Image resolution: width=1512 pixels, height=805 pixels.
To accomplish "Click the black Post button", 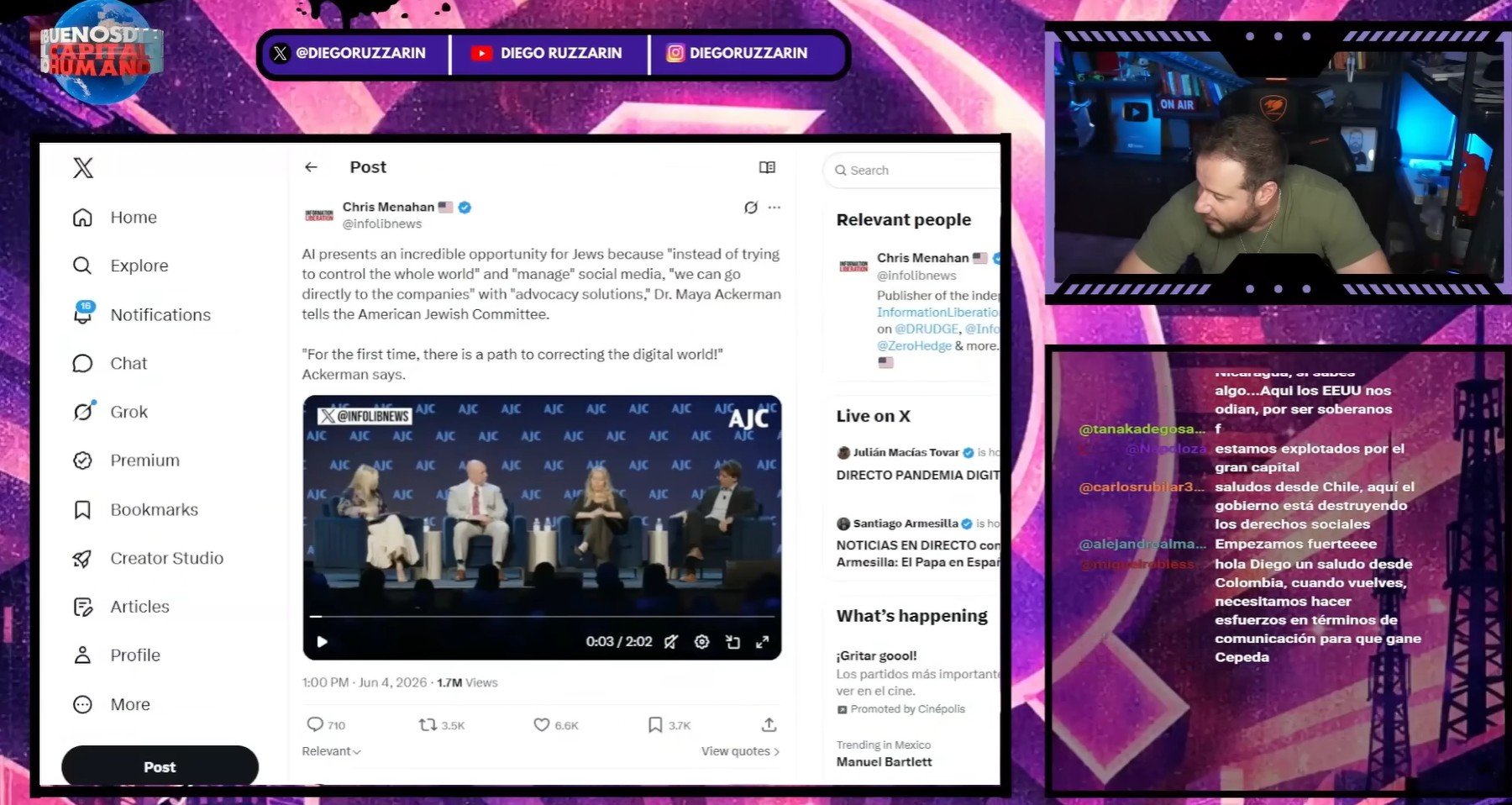I will (x=160, y=766).
